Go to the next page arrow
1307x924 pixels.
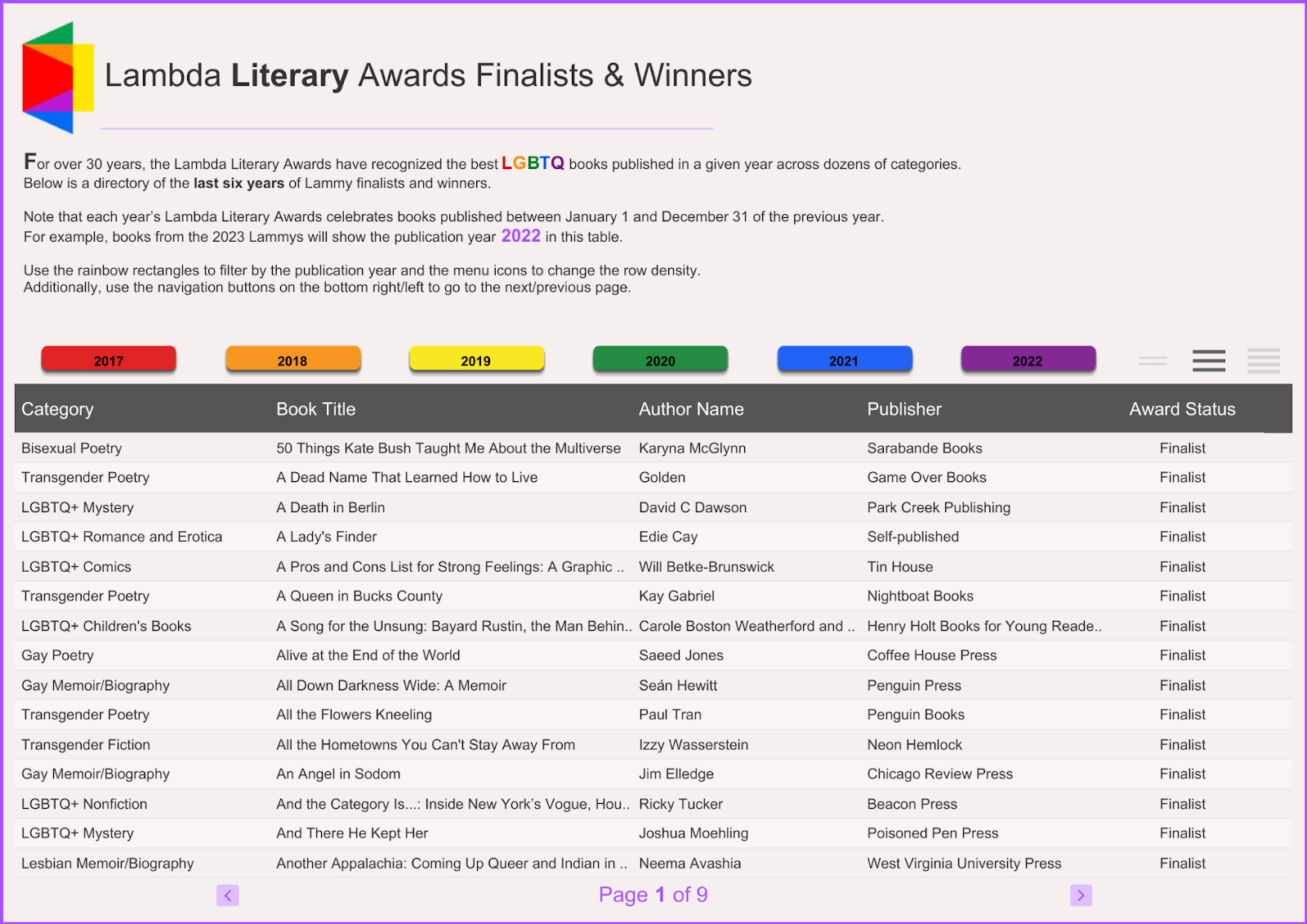click(1081, 895)
